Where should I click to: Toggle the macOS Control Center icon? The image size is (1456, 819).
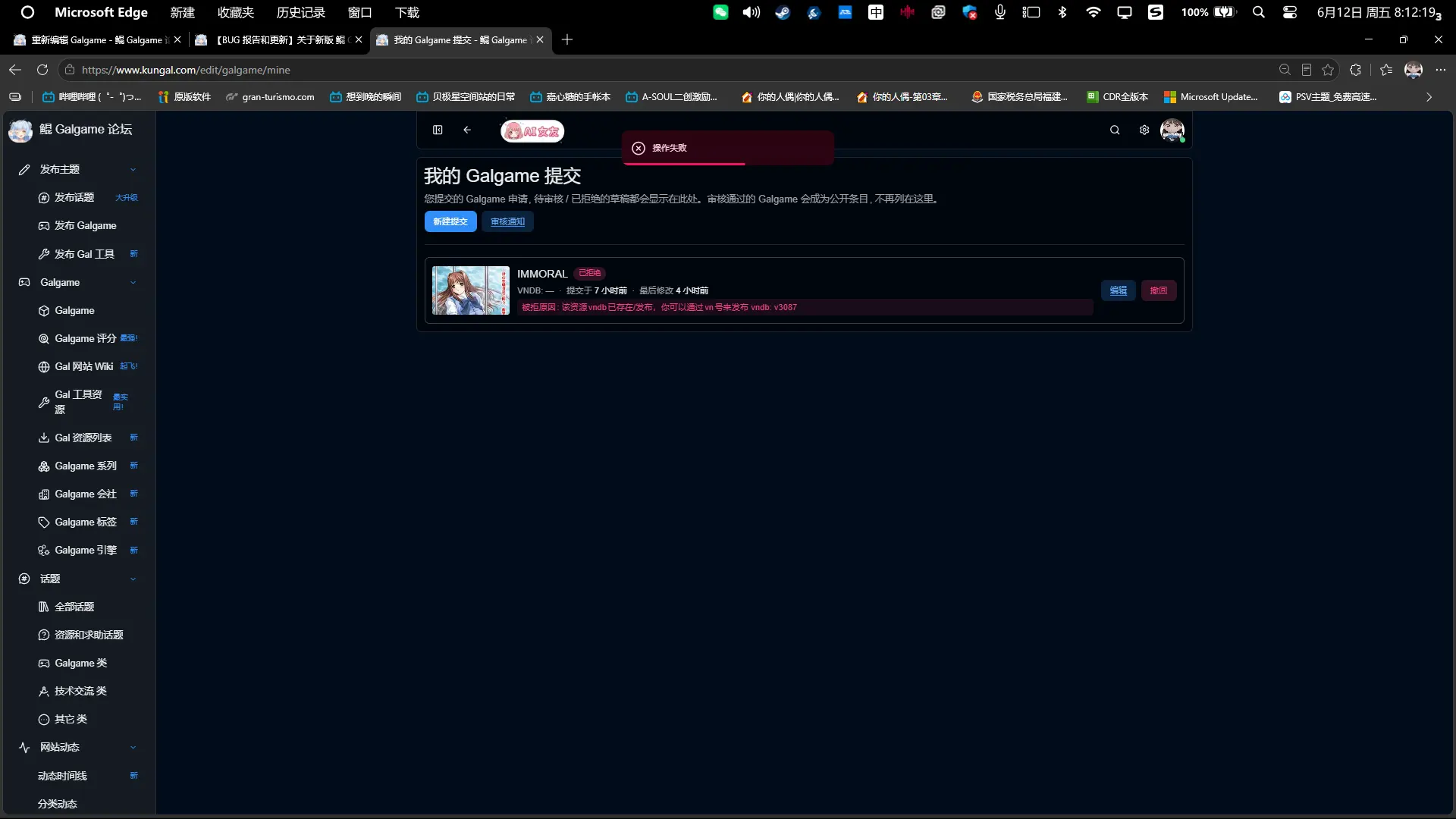click(1290, 12)
